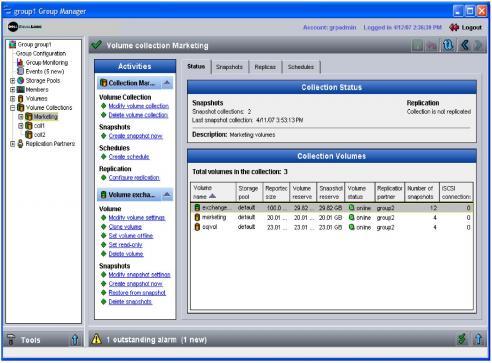Click the green checkmark beside Volume collection Marketing
This screenshot has height=363, width=492.
96,45
